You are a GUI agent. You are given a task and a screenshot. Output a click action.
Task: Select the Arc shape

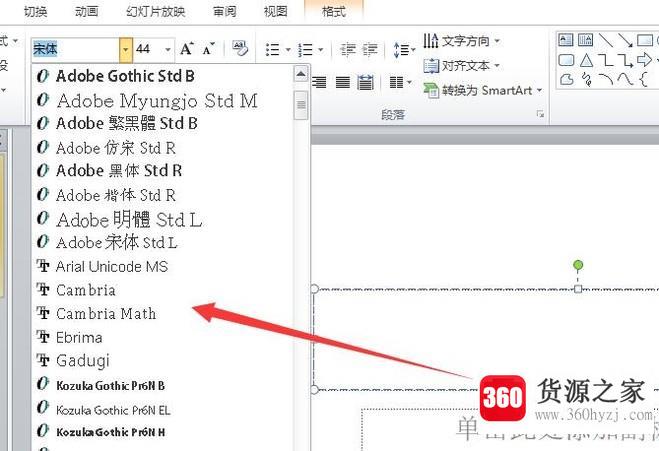pyautogui.click(x=605, y=79)
